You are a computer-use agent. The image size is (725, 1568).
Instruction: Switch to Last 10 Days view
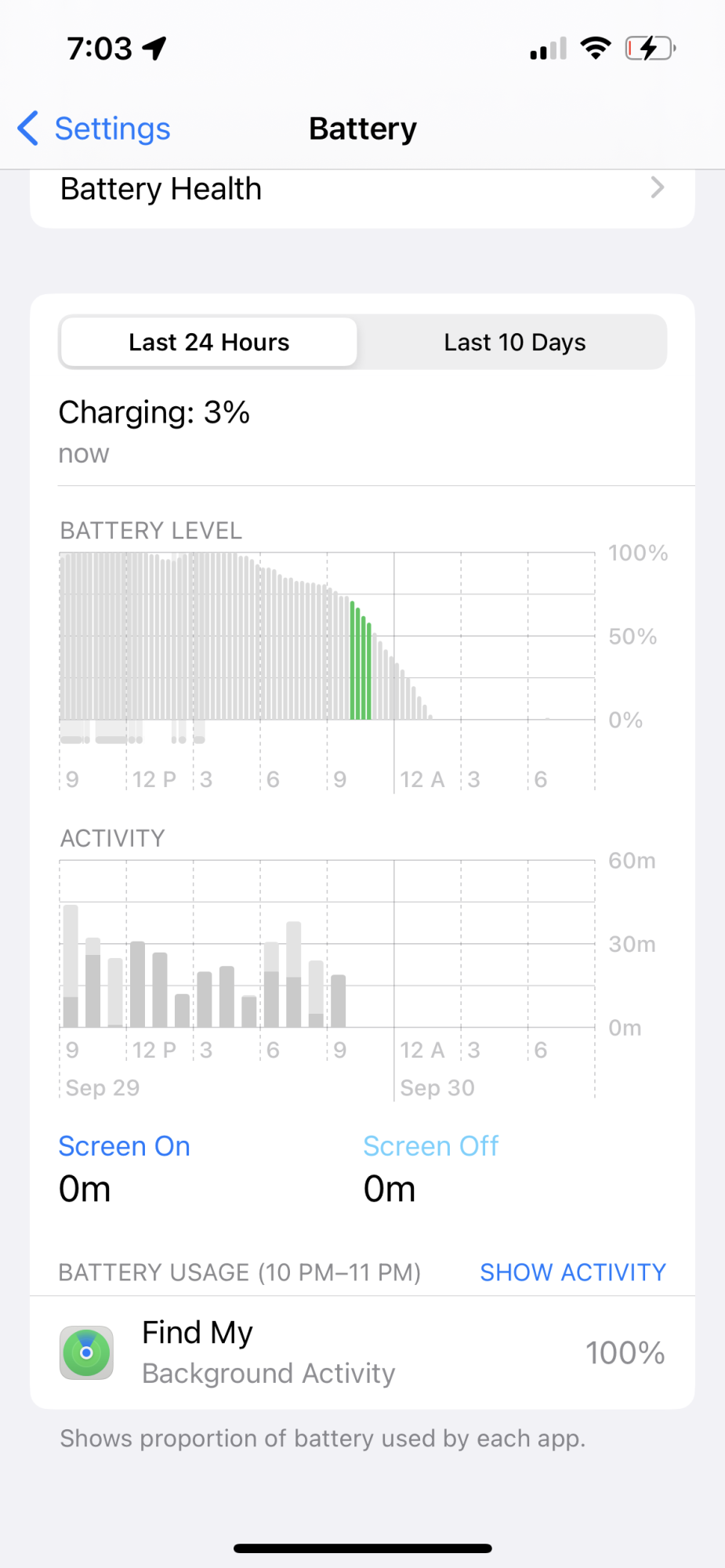point(514,343)
